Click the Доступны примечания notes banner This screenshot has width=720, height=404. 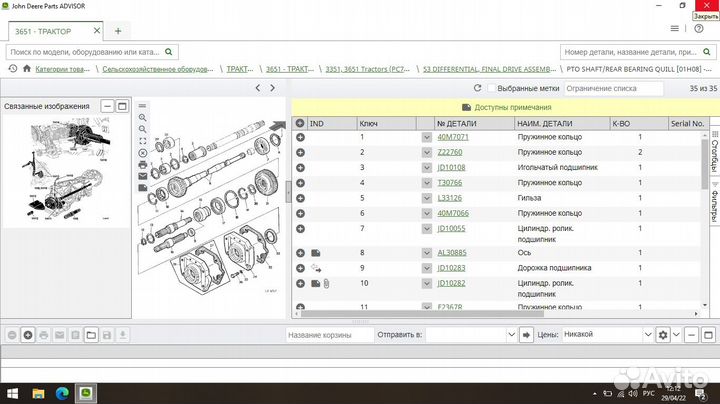coord(506,107)
